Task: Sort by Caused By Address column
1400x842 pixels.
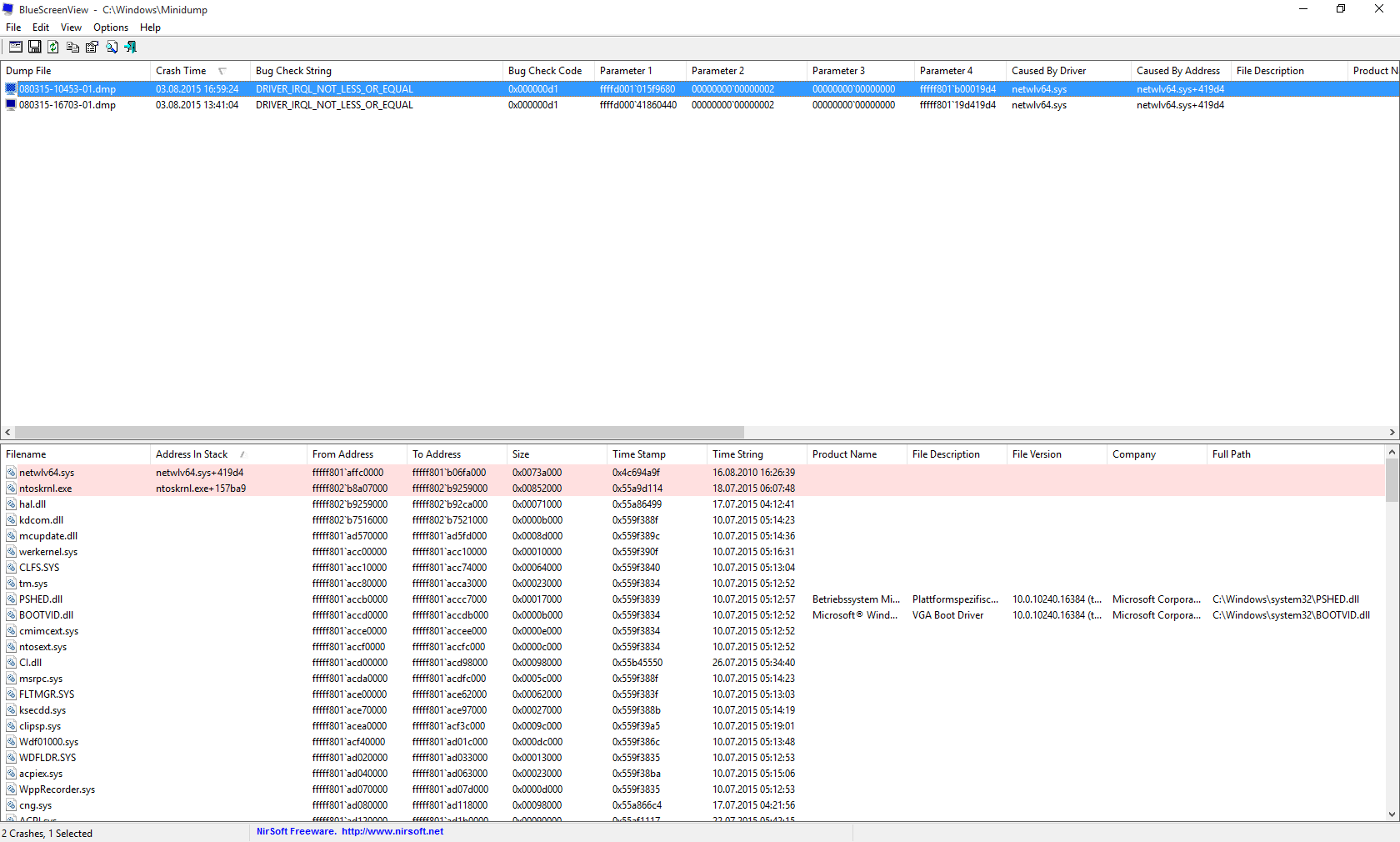Action: pyautogui.click(x=1181, y=71)
